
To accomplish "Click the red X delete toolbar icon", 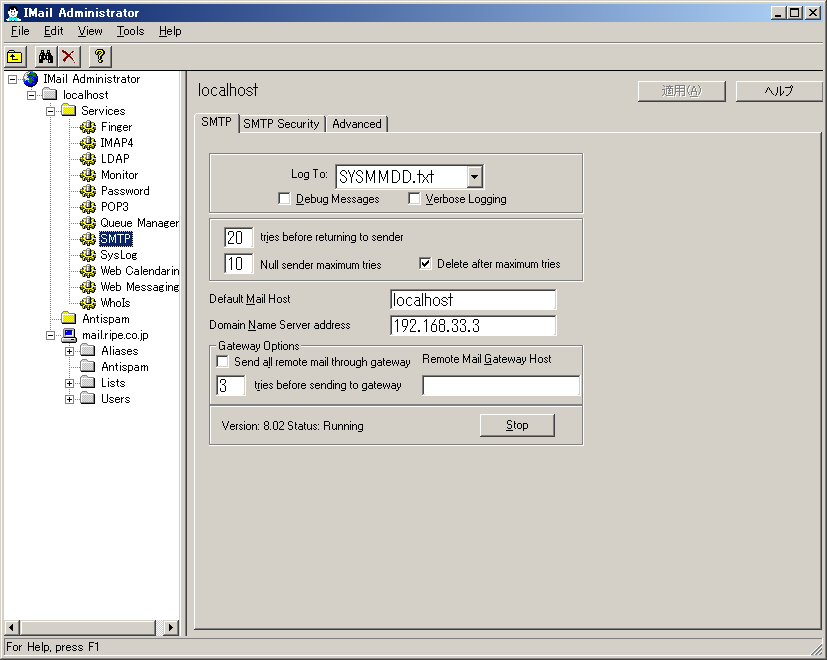I will 69,56.
